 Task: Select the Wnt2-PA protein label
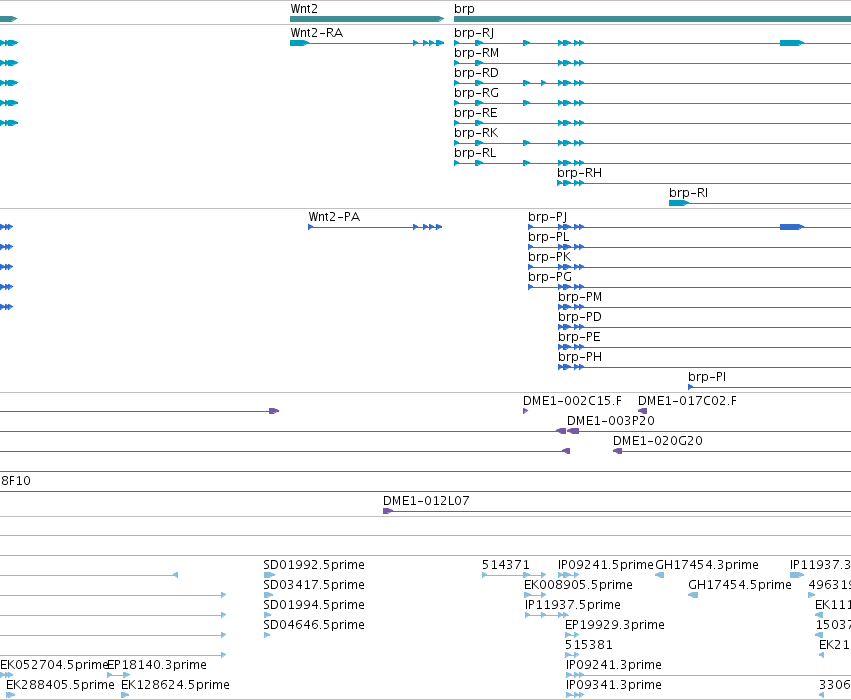point(334,217)
